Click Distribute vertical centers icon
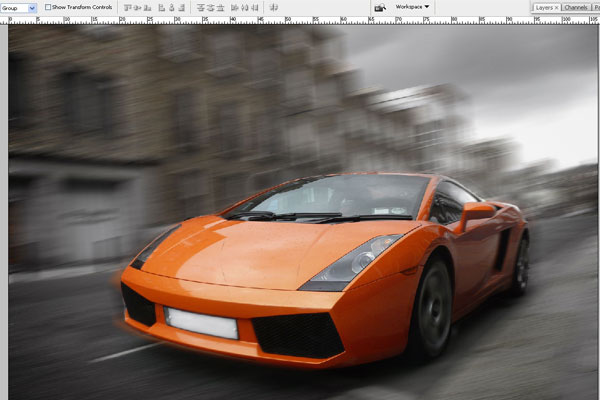 point(210,7)
